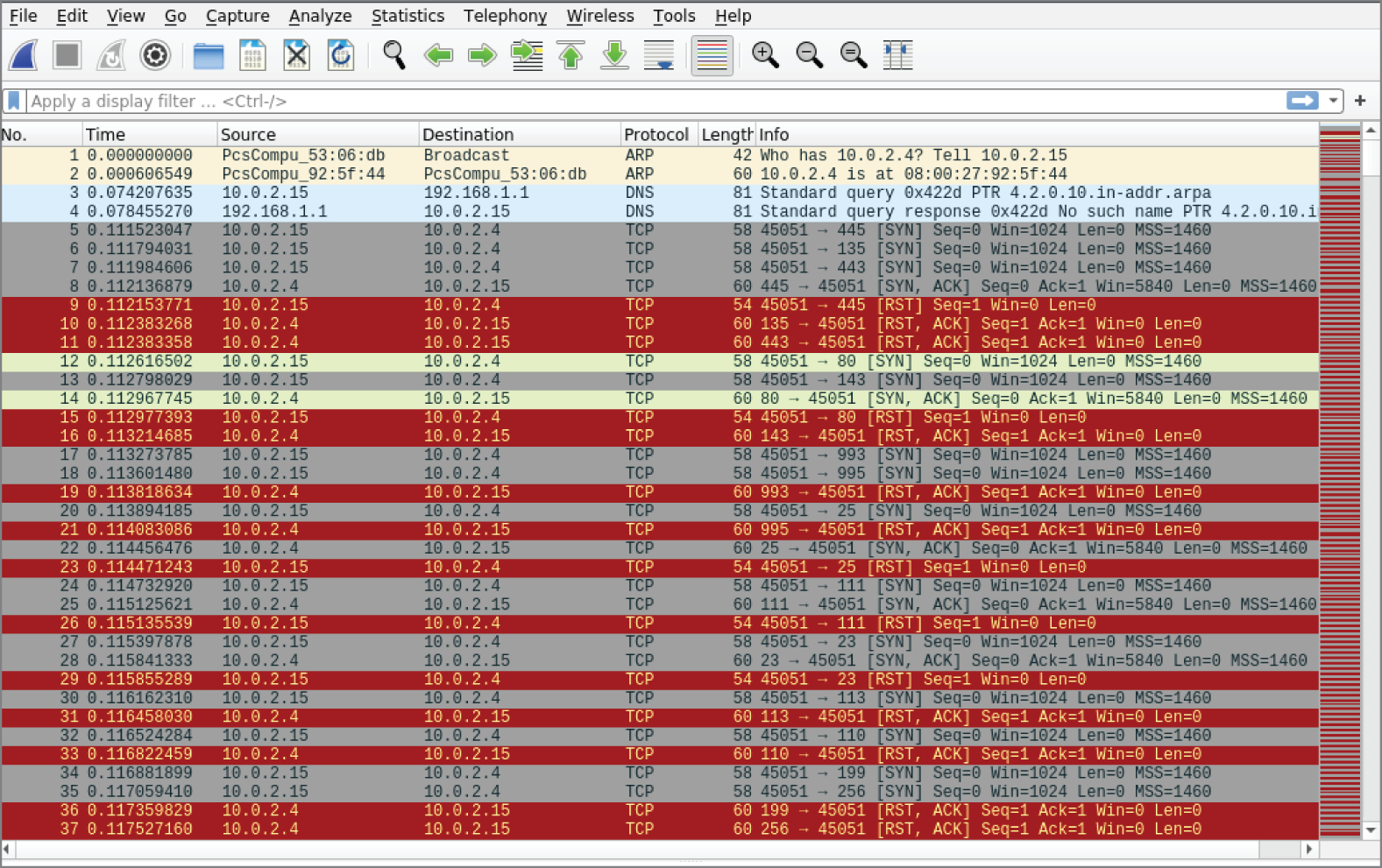The height and width of the screenshot is (868, 1382).
Task: Open the File menu
Action: click(23, 16)
